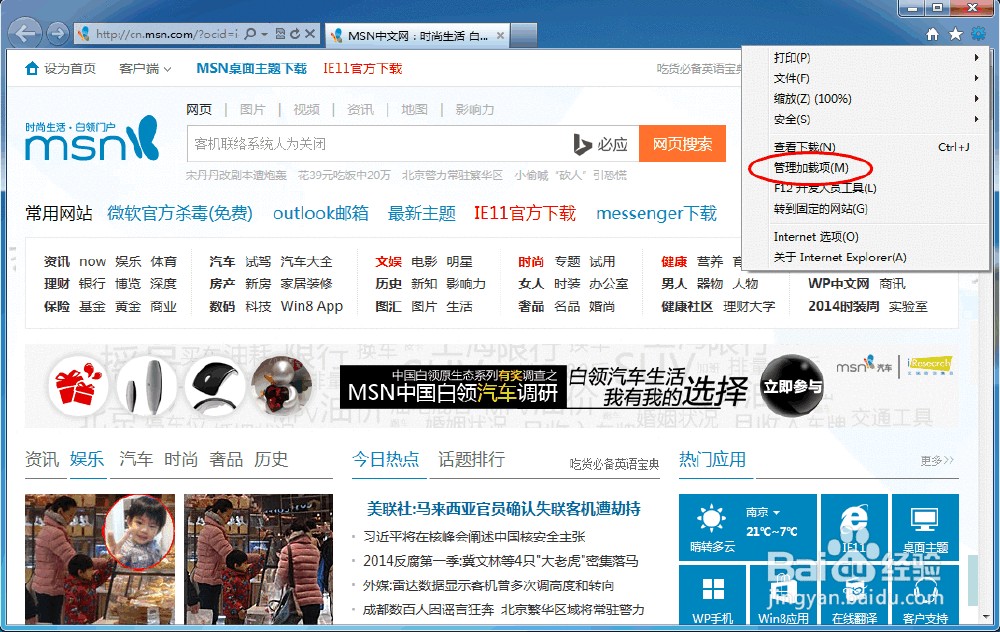The height and width of the screenshot is (632, 1000).
Task: Open the 客户支持 tile
Action: point(925,596)
